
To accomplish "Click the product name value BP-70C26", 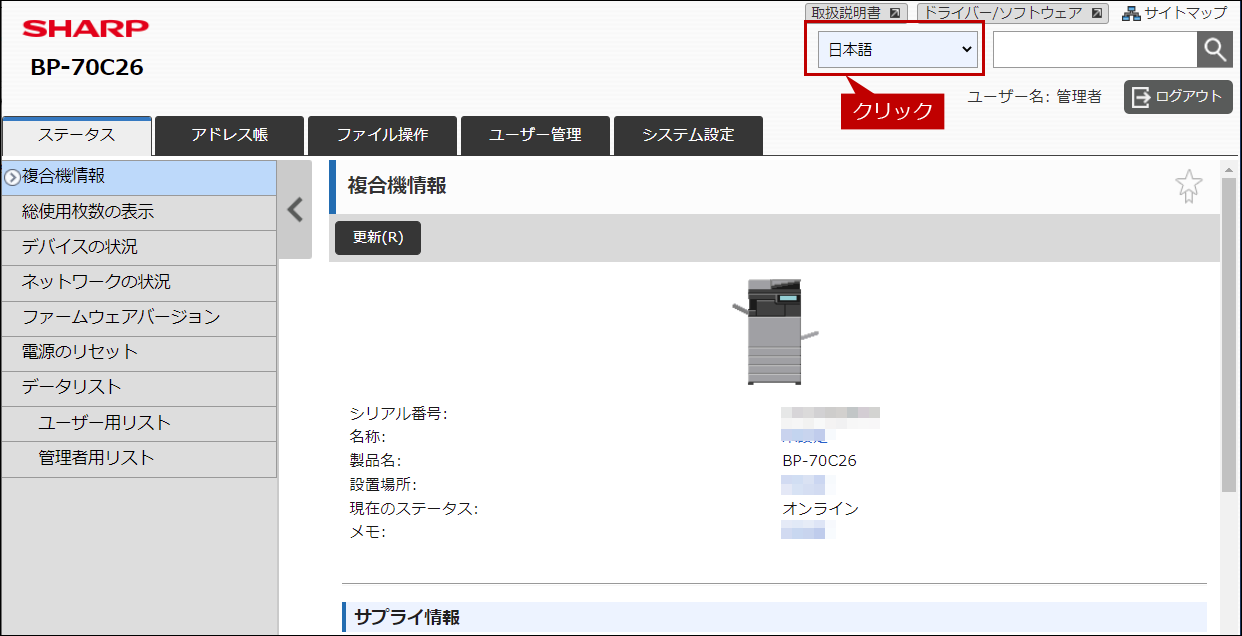I will click(819, 461).
